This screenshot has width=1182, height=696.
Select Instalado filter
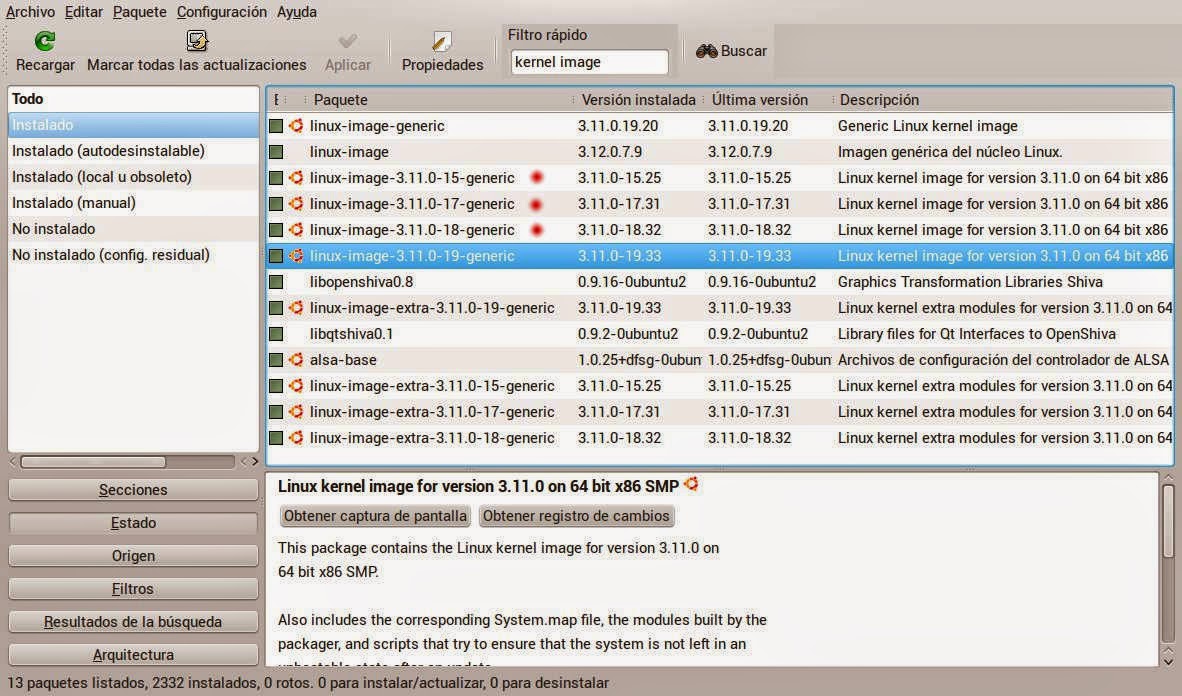[x=133, y=125]
